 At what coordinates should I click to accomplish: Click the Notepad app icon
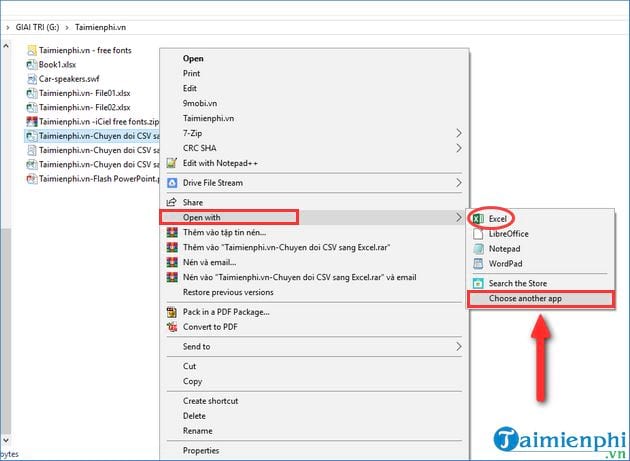[x=478, y=248]
